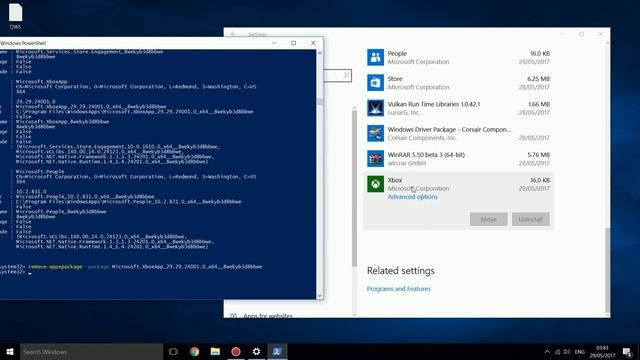Image resolution: width=640 pixels, height=360 pixels.
Task: Focus the Search Windows taskbar box
Action: [91, 351]
